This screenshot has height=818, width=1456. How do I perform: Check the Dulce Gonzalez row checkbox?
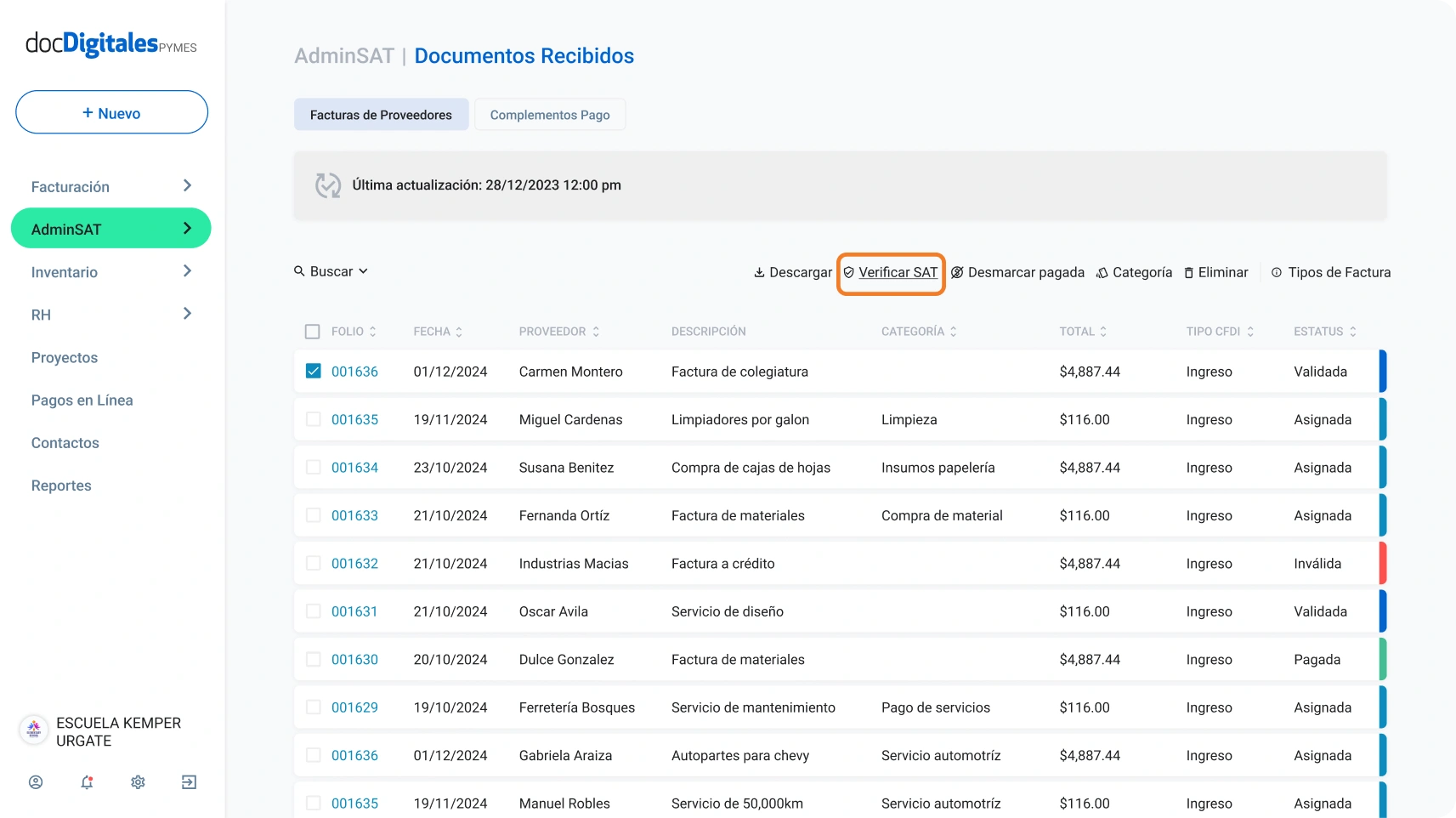[x=314, y=659]
